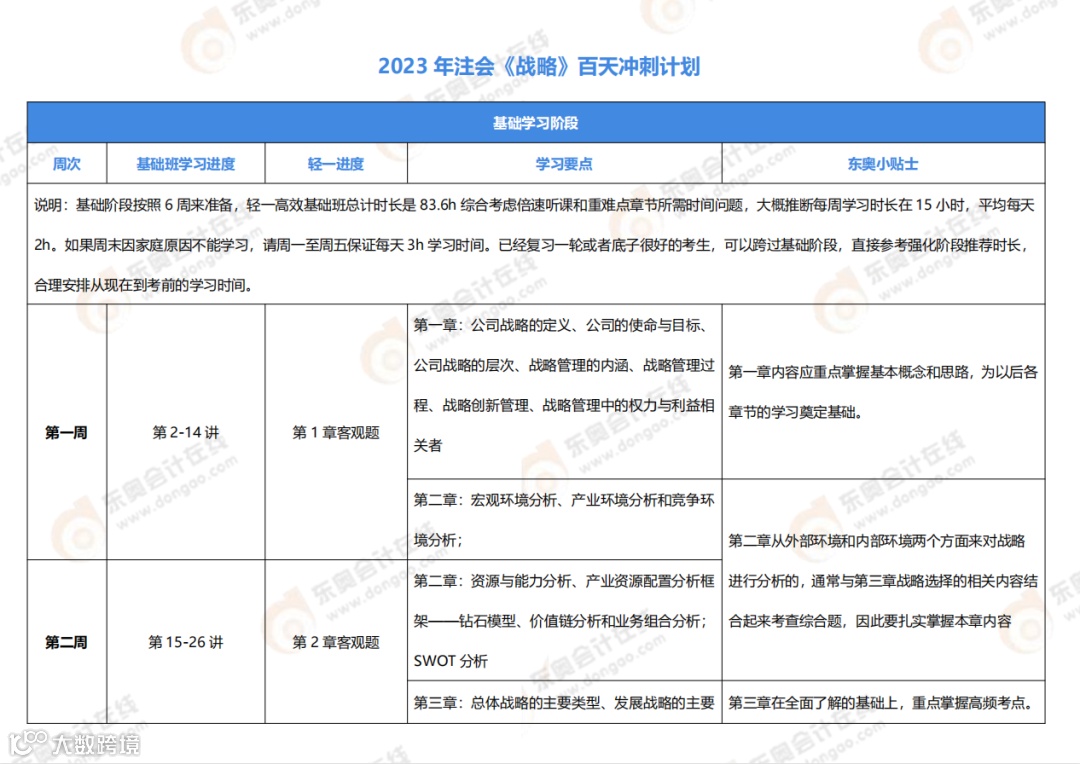Click the cell 第 2-14 讲
Viewport: 1080px width, 764px height.
pos(186,432)
